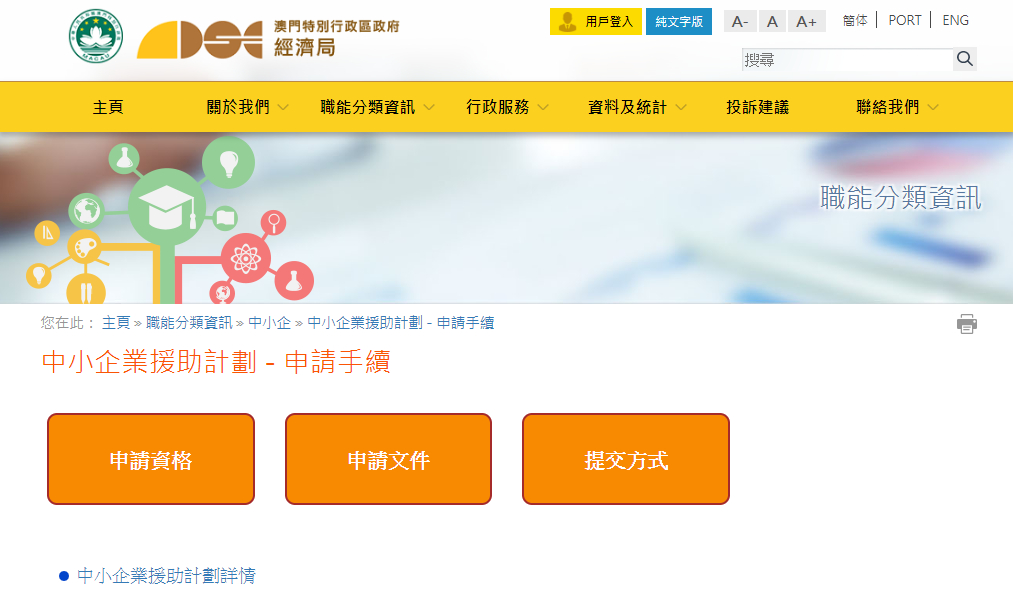Click the printer icon

click(966, 324)
